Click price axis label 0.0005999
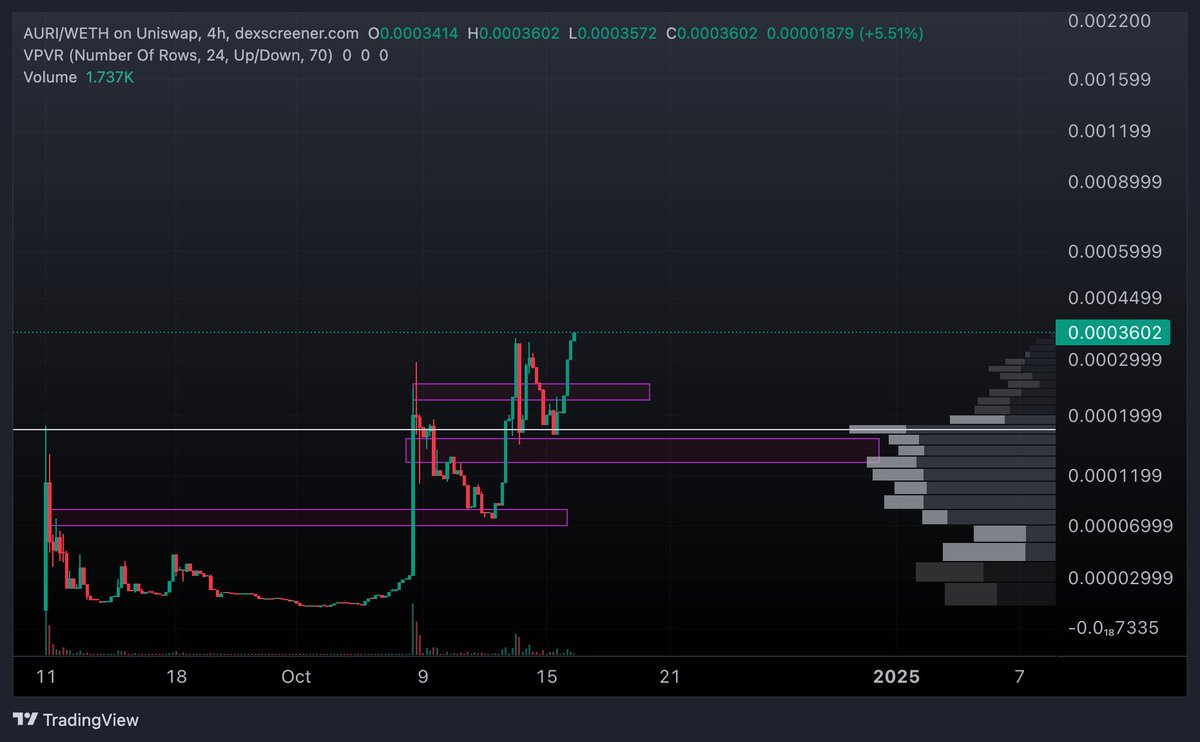Viewport: 1200px width, 742px height. point(1115,251)
